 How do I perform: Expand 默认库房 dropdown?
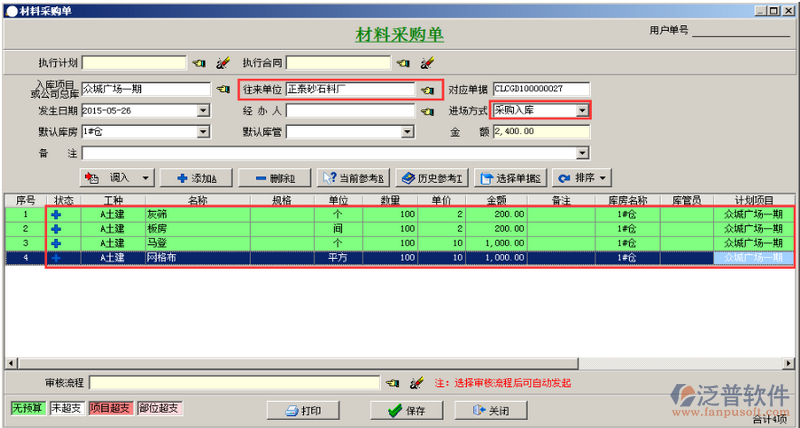(203, 132)
